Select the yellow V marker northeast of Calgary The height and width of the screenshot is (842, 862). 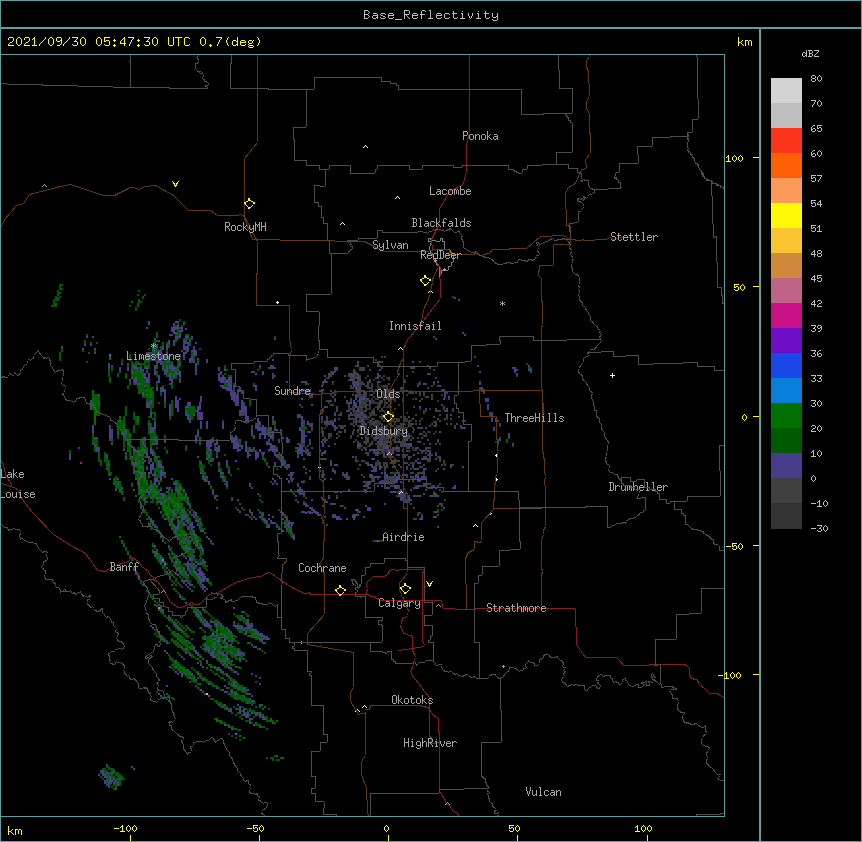coord(429,584)
